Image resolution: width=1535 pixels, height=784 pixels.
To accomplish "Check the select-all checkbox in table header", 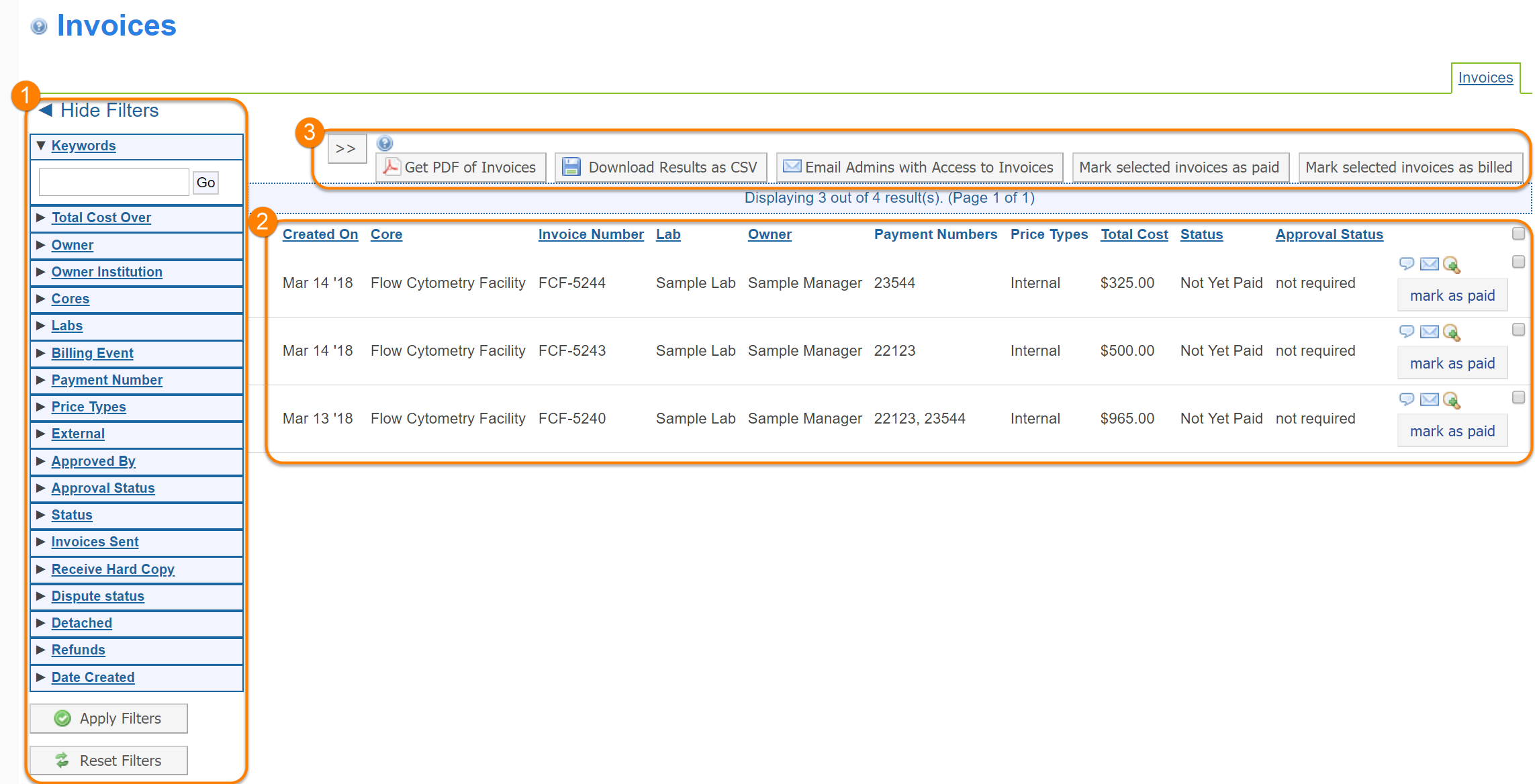I will click(x=1518, y=234).
